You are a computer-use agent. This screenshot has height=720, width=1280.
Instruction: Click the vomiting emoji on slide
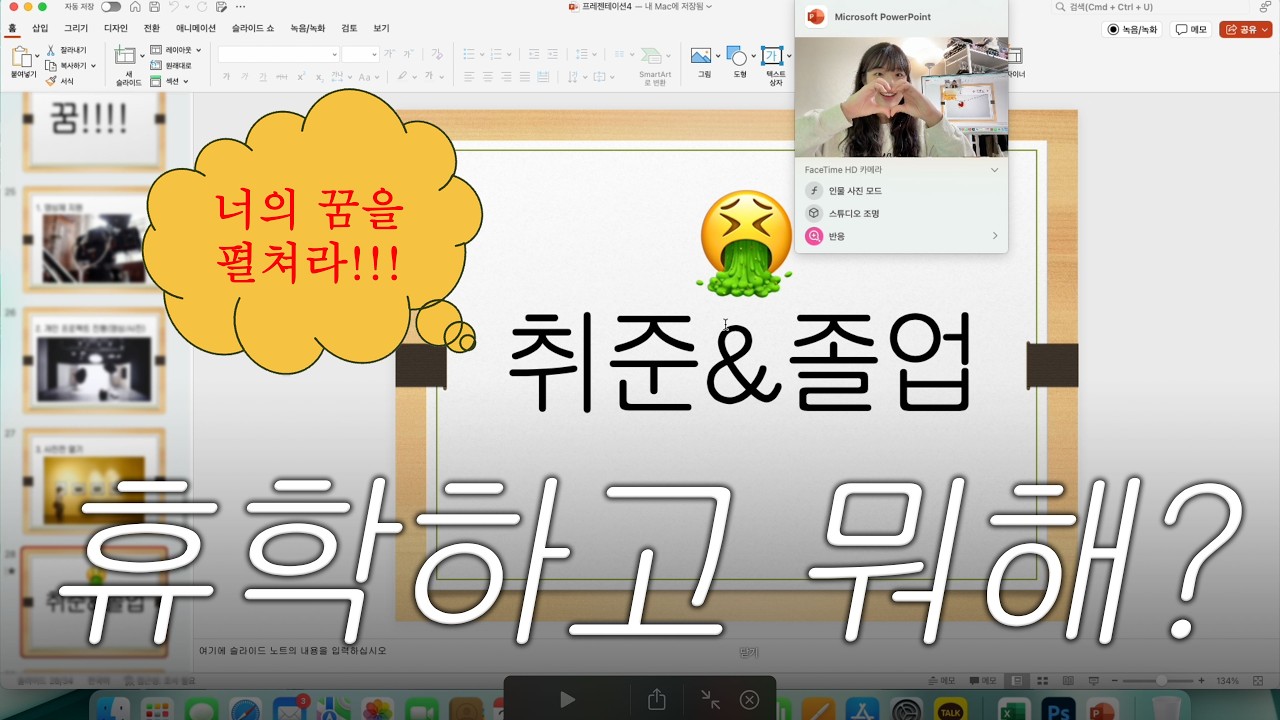744,243
